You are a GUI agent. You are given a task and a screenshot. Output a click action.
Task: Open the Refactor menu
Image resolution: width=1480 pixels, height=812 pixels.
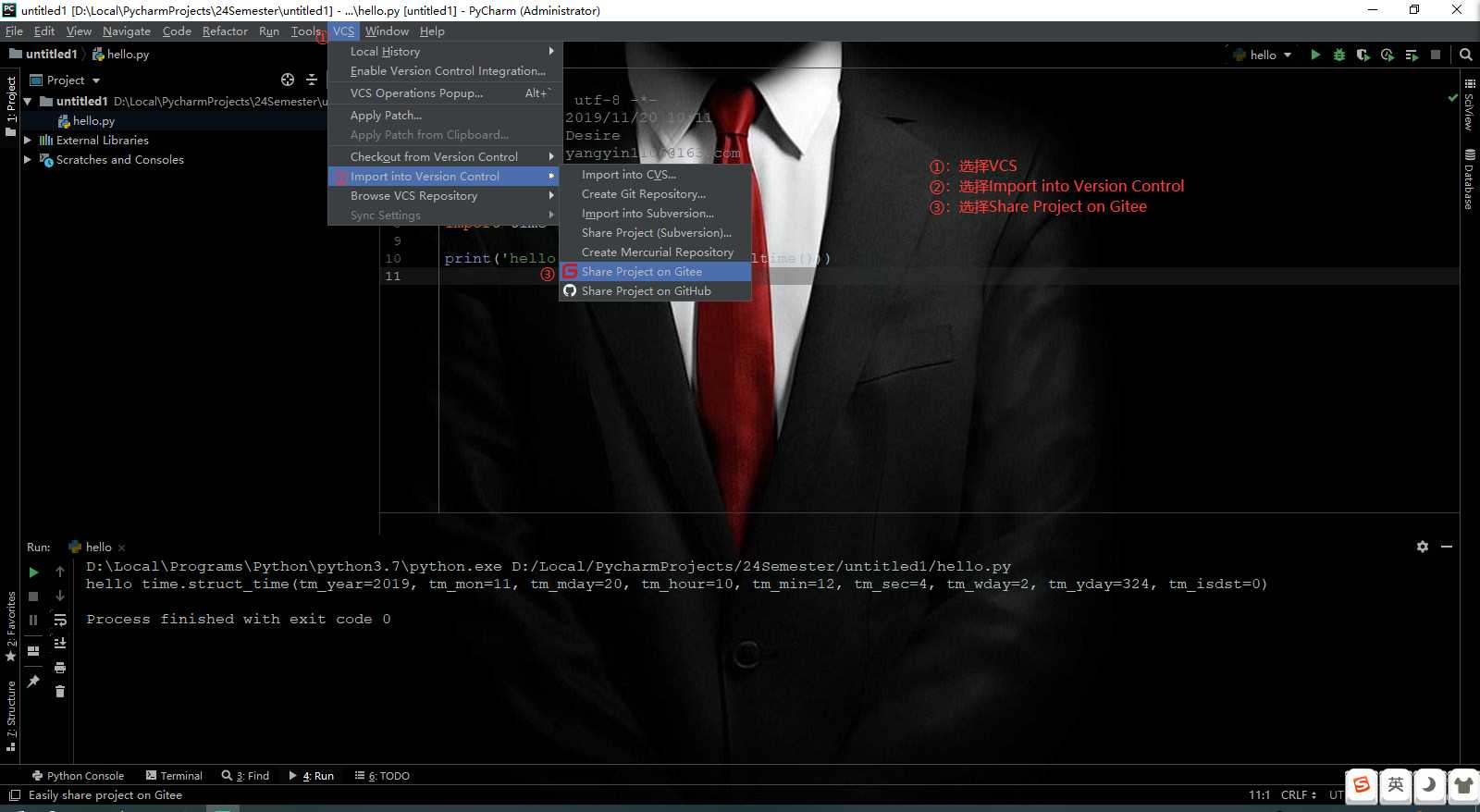[225, 31]
